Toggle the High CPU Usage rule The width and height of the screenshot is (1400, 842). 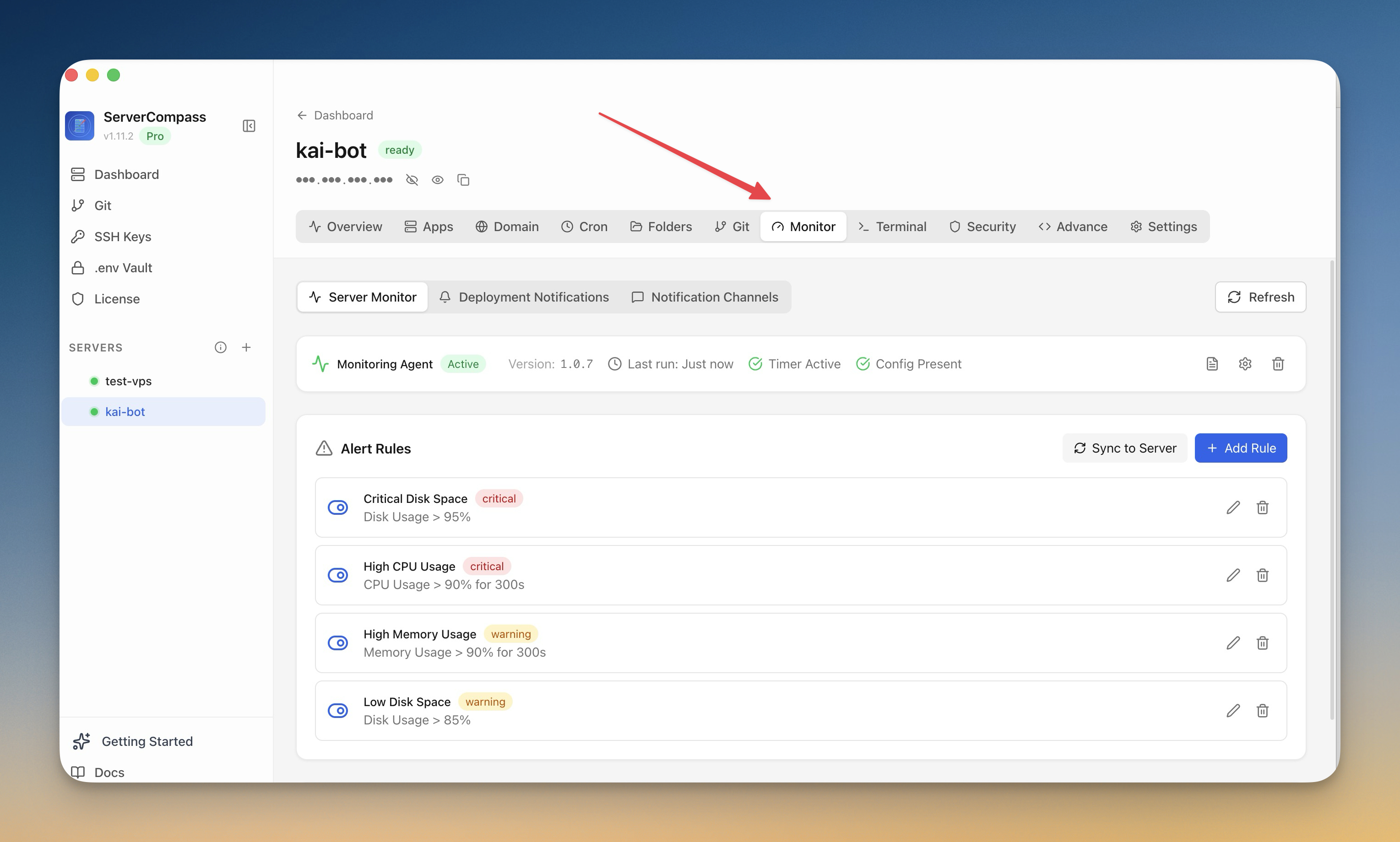(338, 575)
